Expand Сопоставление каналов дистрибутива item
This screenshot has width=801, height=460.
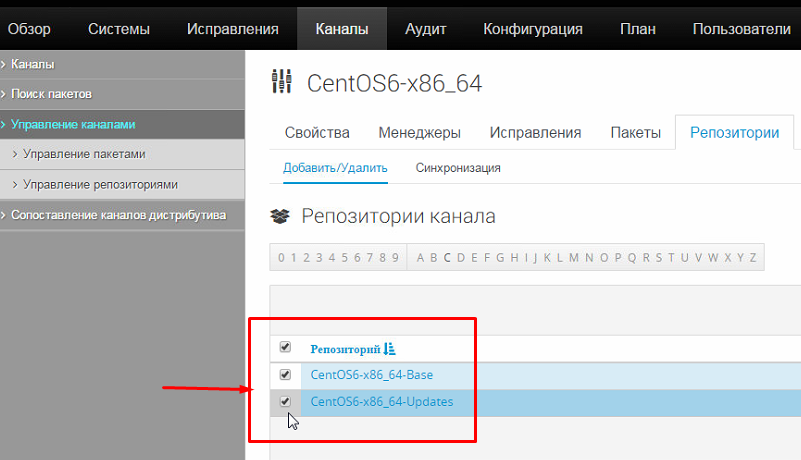tap(118, 214)
